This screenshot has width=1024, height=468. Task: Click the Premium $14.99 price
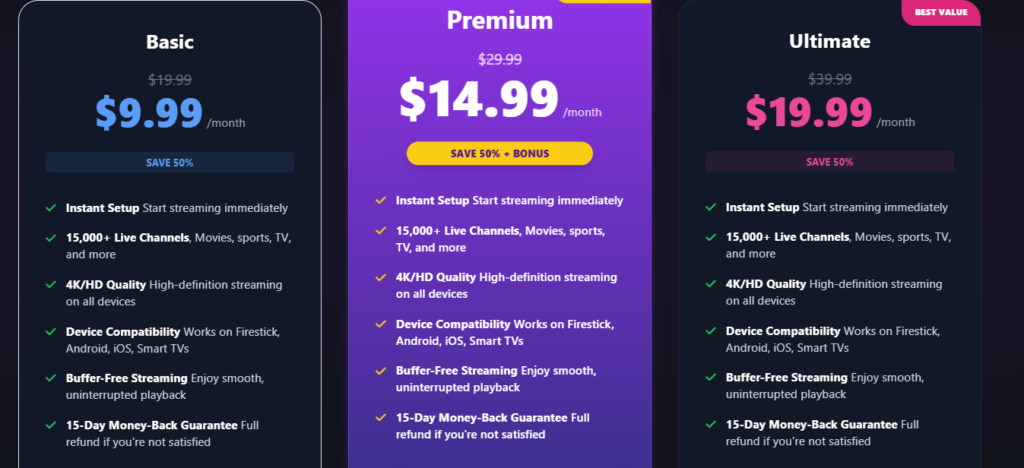tap(478, 98)
